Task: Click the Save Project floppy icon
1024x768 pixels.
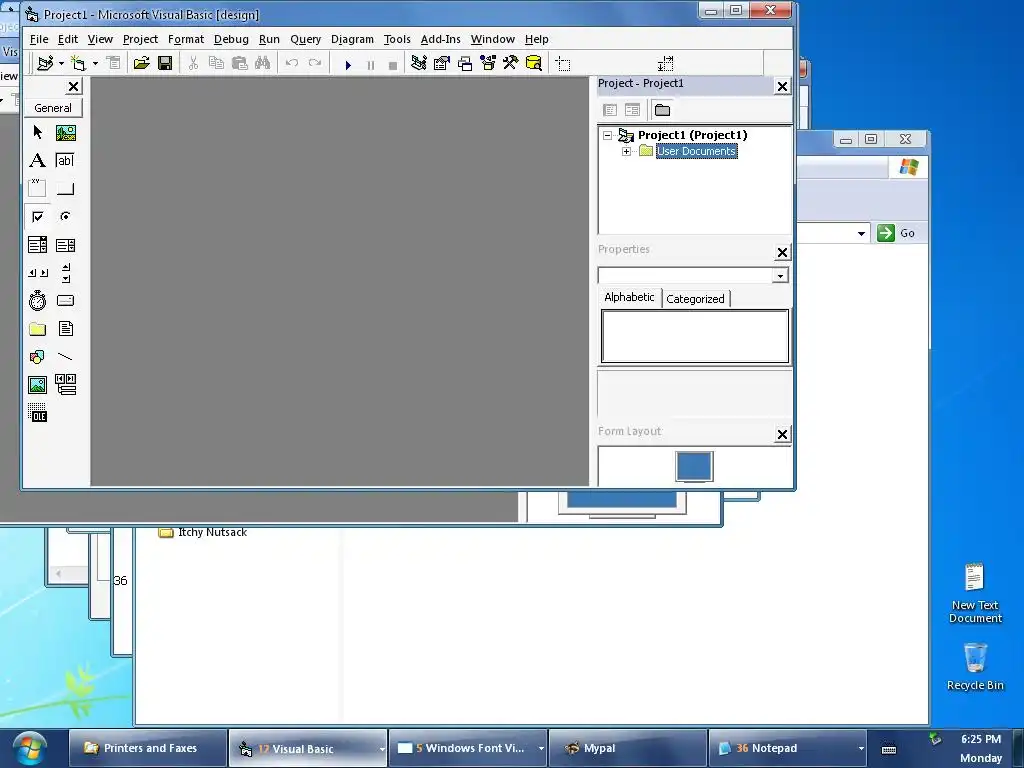Action: click(165, 63)
